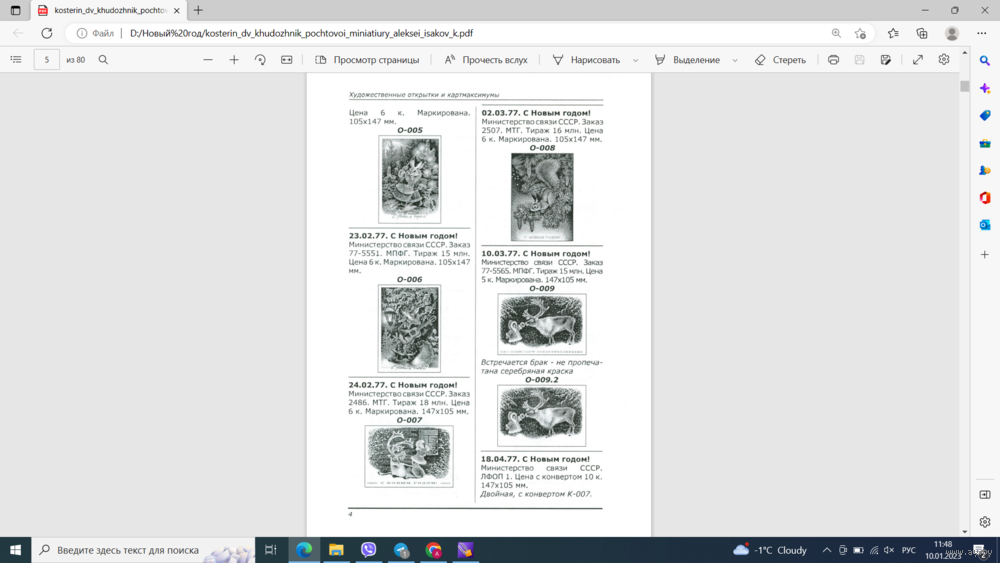Open the weather widget showing Cloudy
Screen dimensions: 1000x563
770,550
